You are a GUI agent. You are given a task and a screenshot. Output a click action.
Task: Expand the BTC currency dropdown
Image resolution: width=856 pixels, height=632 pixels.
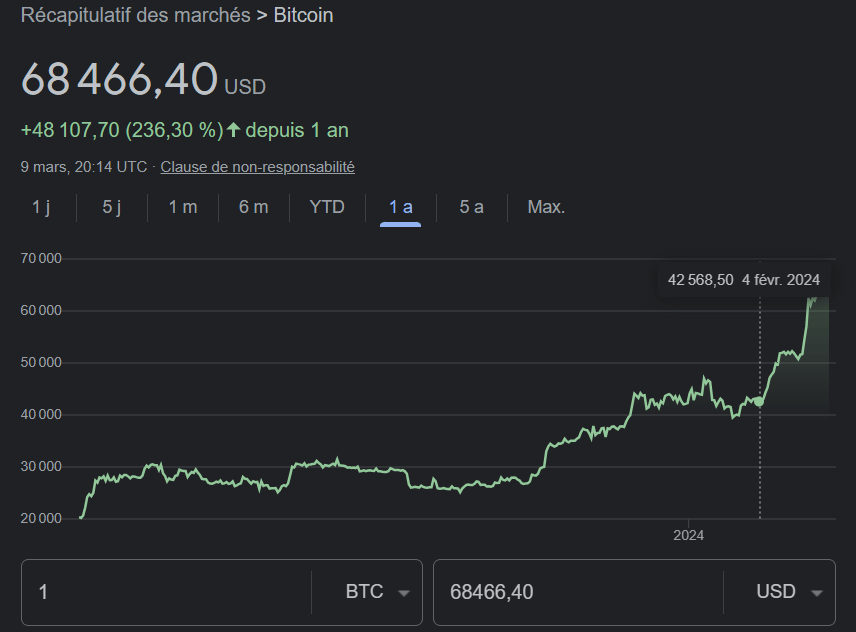tap(377, 592)
